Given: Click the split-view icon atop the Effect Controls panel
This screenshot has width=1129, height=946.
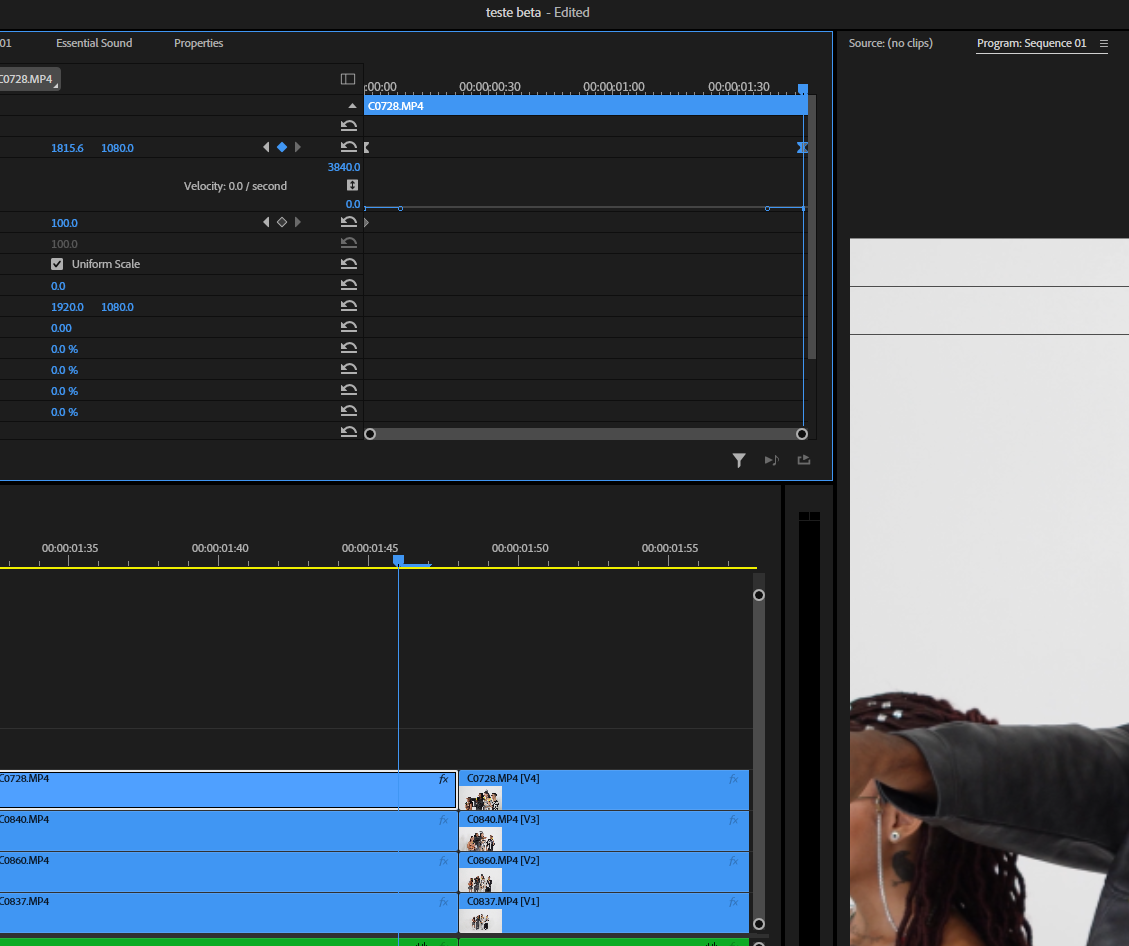Looking at the screenshot, I should 348,79.
